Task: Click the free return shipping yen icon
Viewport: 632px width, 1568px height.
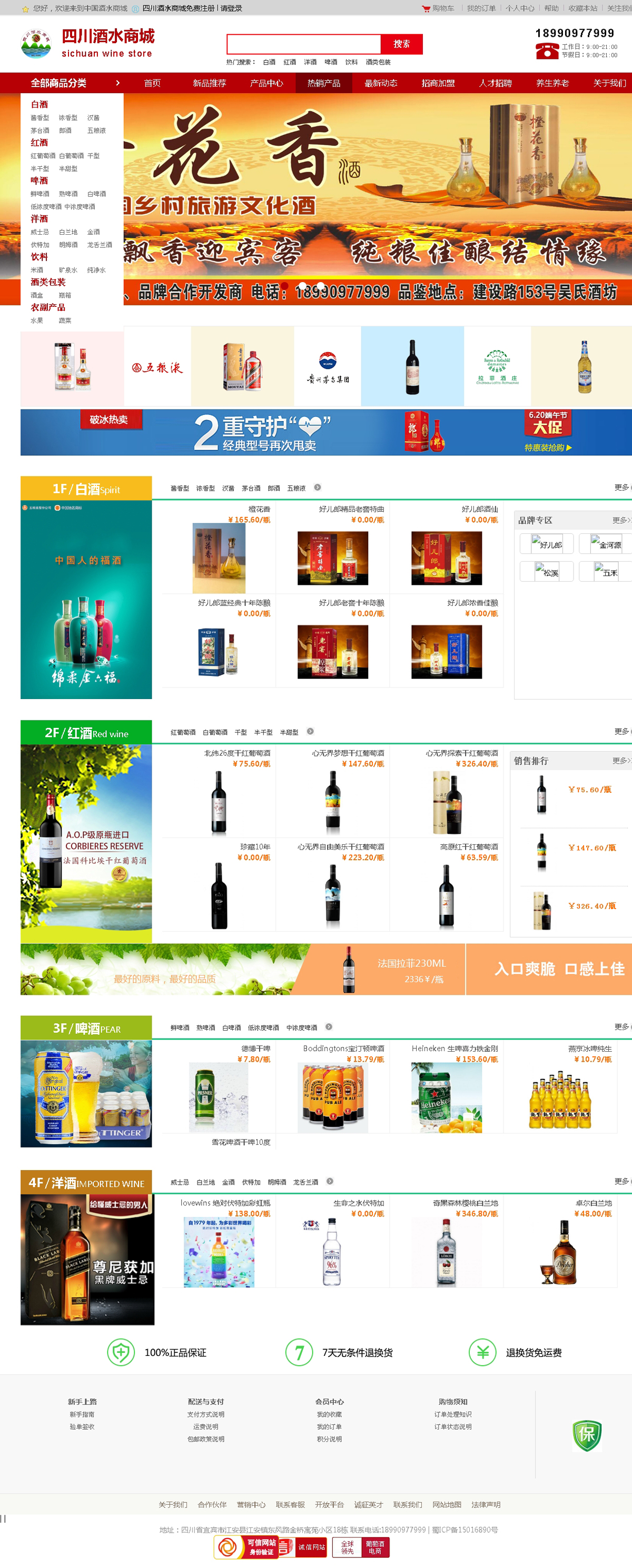Action: pyautogui.click(x=482, y=1352)
